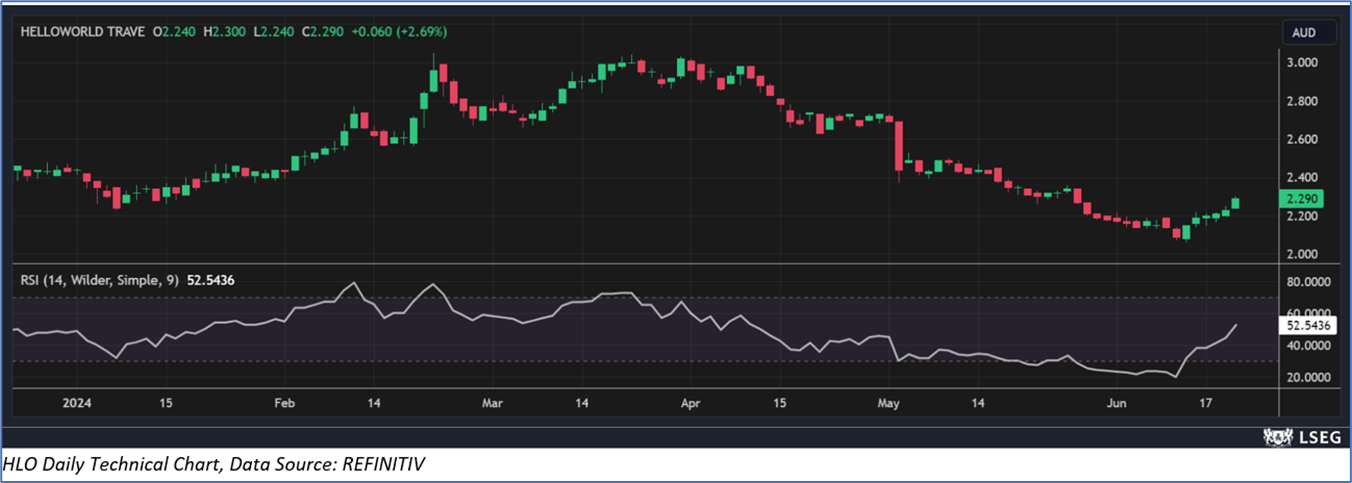This screenshot has width=1352, height=483.
Task: Click the 20.0000 RSI axis label
Action: pyautogui.click(x=1310, y=378)
